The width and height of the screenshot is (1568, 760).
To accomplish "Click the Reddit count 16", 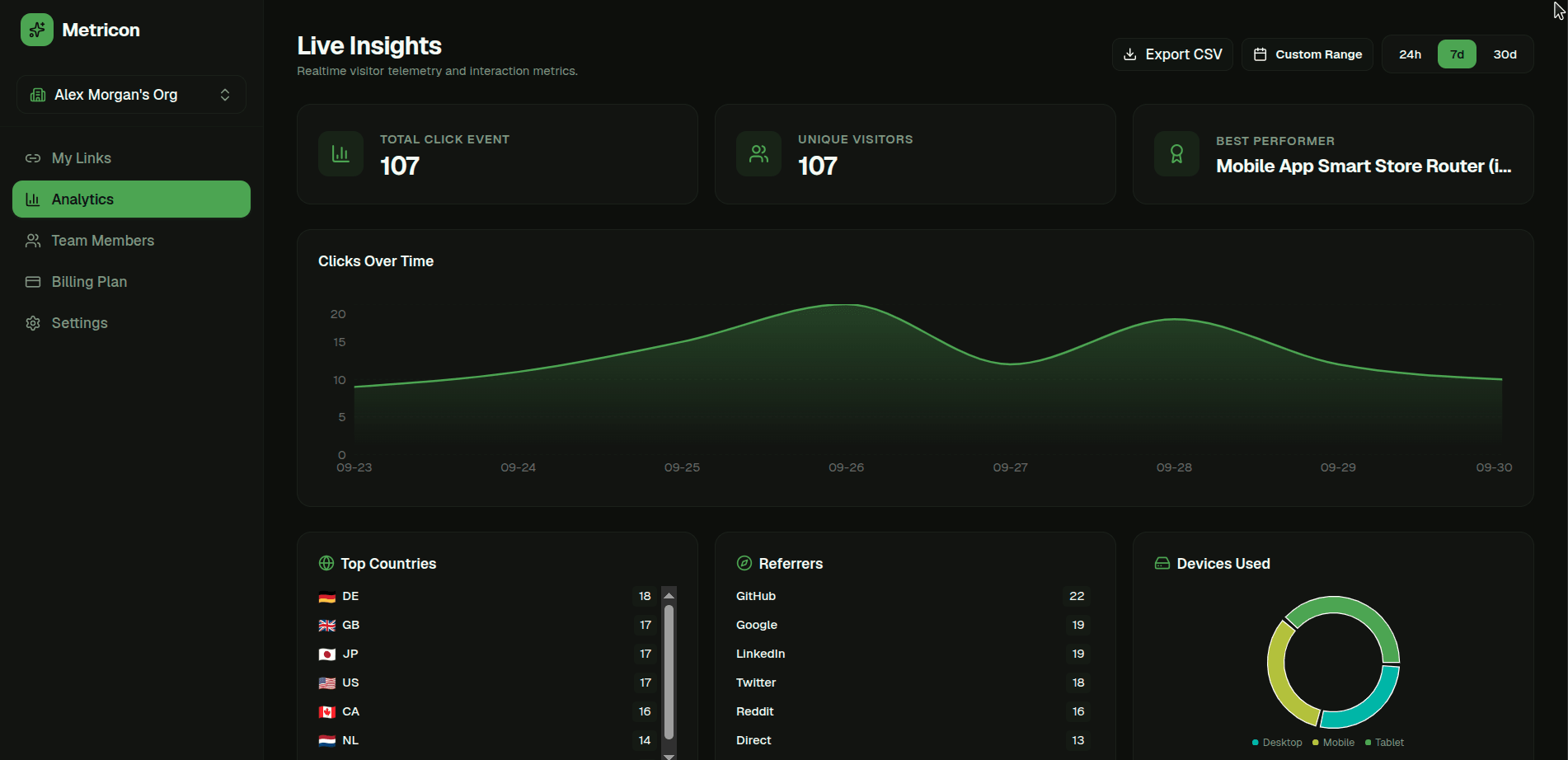I will click(1078, 711).
